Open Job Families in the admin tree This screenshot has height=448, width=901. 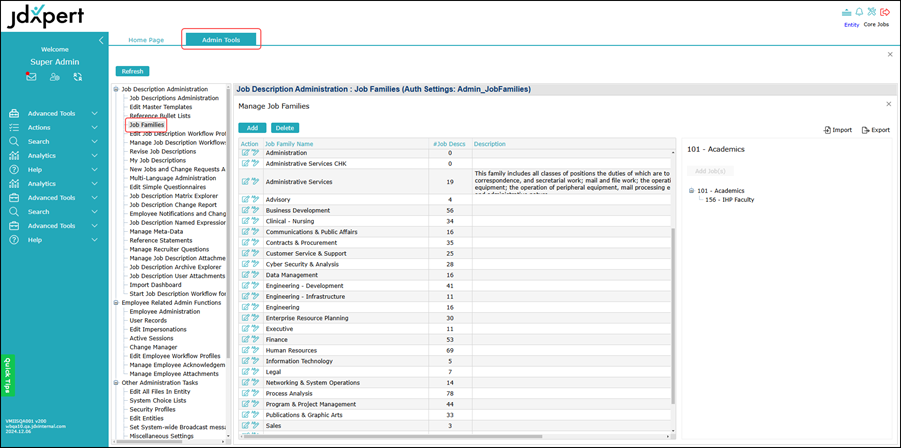[x=146, y=125]
